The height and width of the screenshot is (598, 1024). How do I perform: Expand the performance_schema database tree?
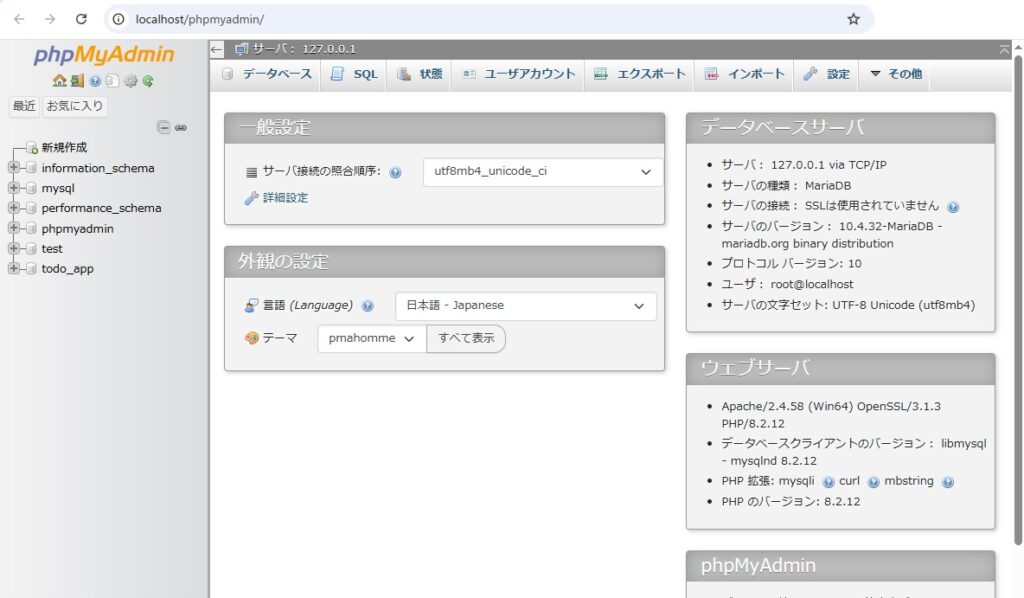tap(13, 208)
